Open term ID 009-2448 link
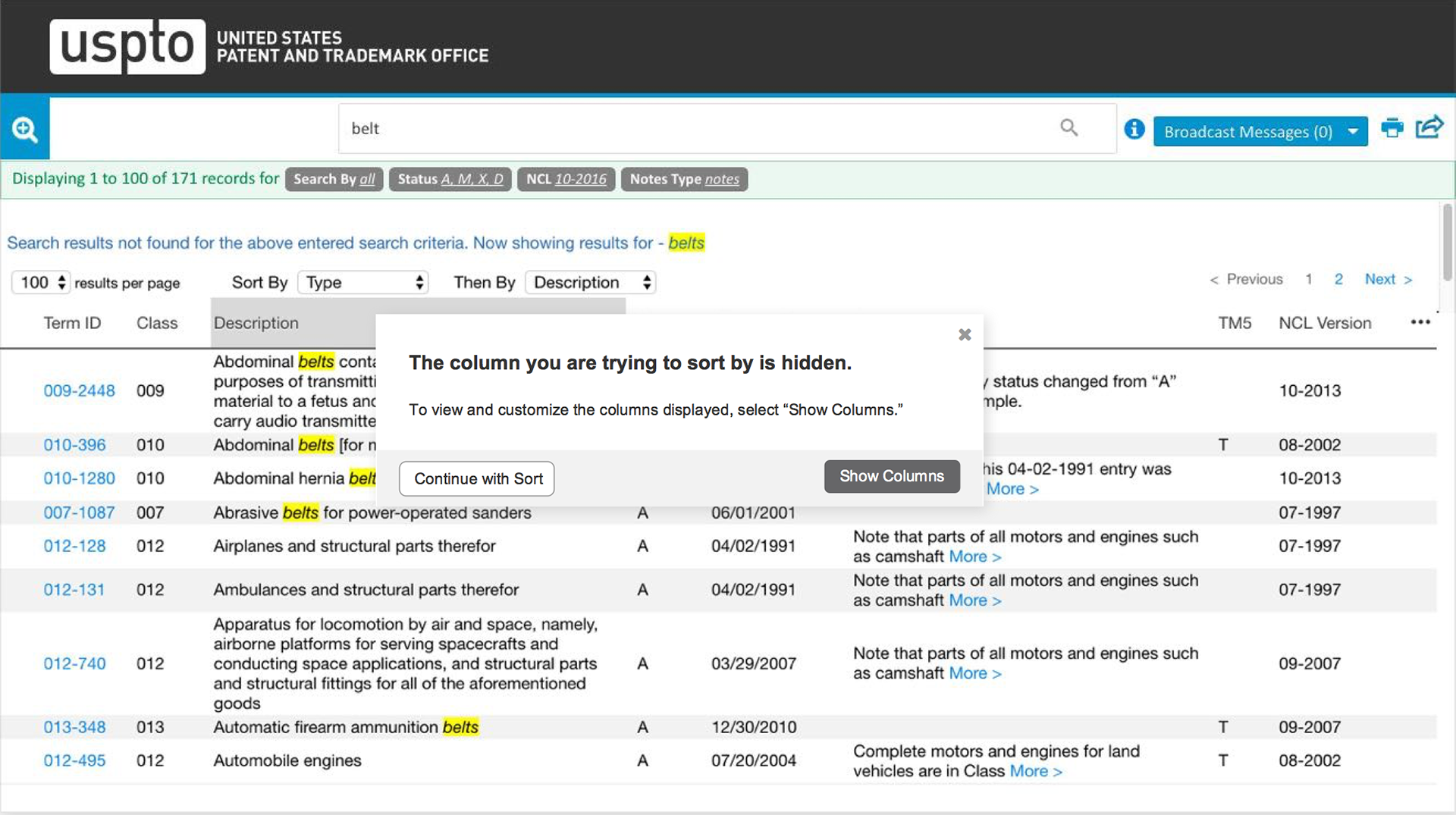This screenshot has height=815, width=1456. 79,391
